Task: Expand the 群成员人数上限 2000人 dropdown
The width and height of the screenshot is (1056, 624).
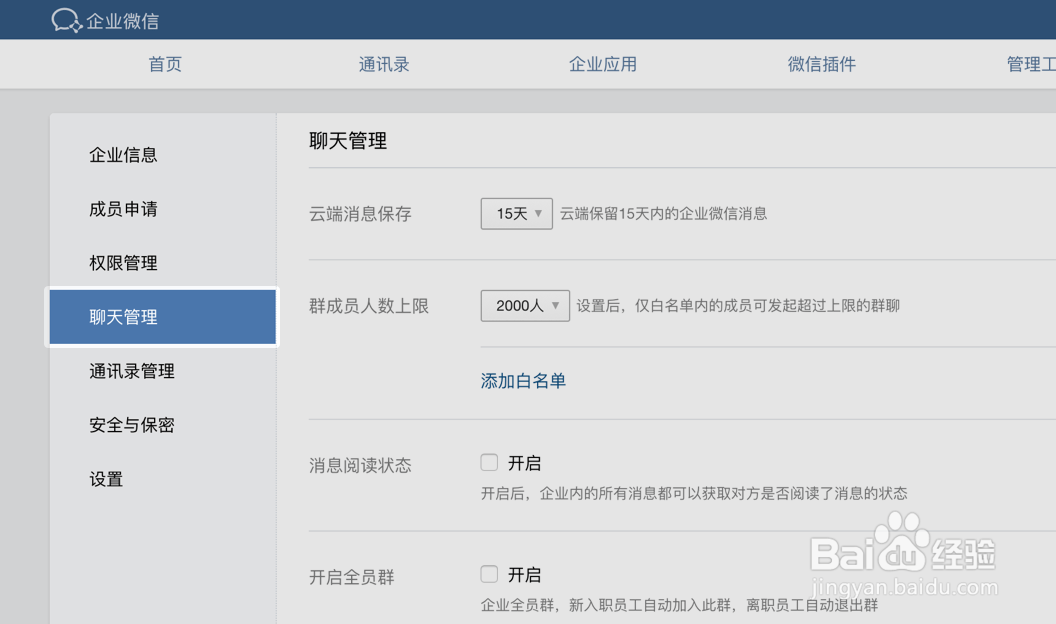Action: point(524,305)
